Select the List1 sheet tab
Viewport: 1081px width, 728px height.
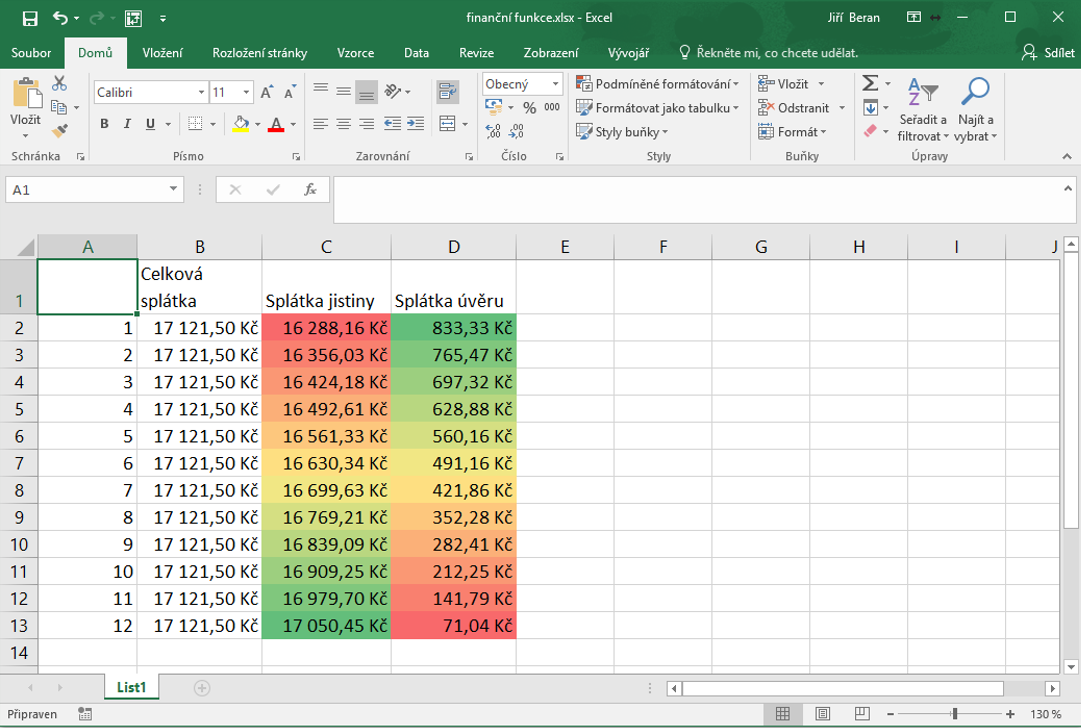pos(131,687)
